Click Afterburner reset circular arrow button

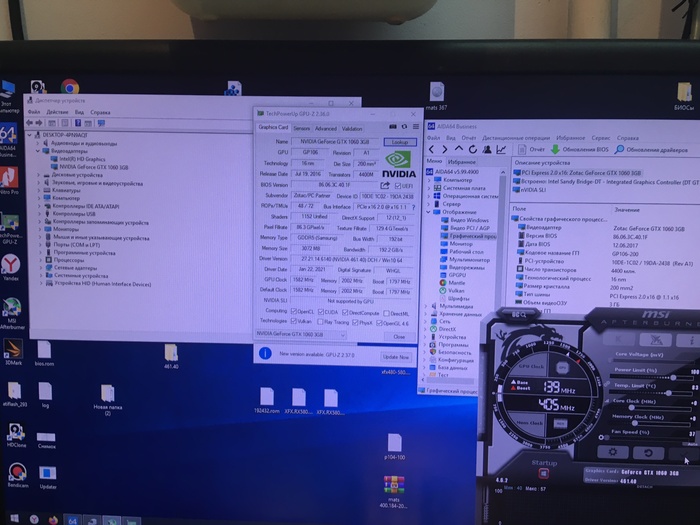tap(648, 453)
